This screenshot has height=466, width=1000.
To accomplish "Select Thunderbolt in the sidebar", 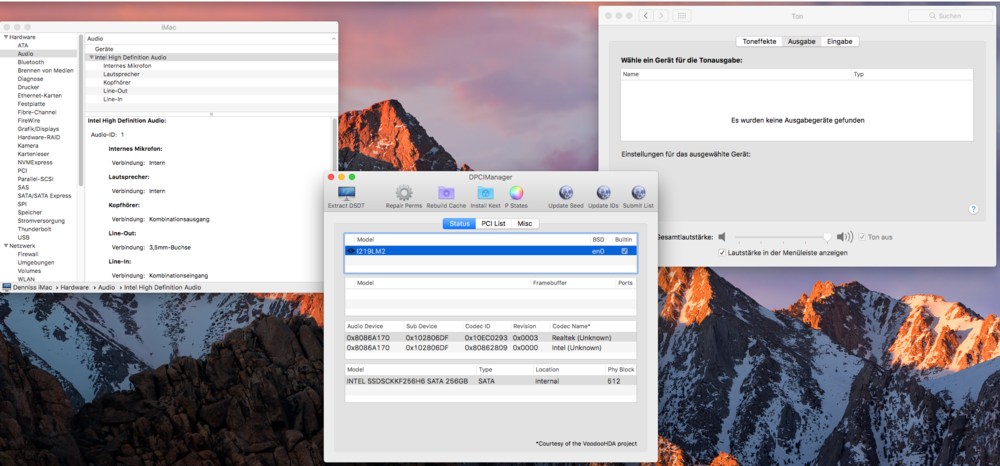I will tap(34, 229).
